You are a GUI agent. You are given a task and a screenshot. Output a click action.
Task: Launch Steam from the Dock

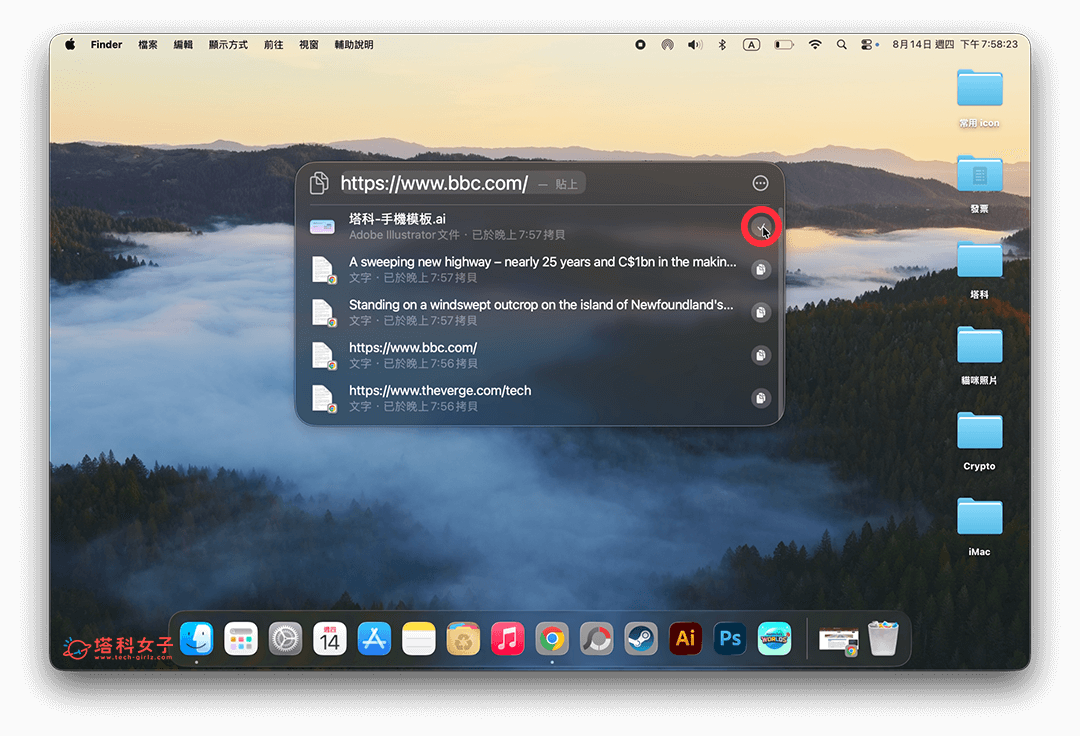point(641,638)
